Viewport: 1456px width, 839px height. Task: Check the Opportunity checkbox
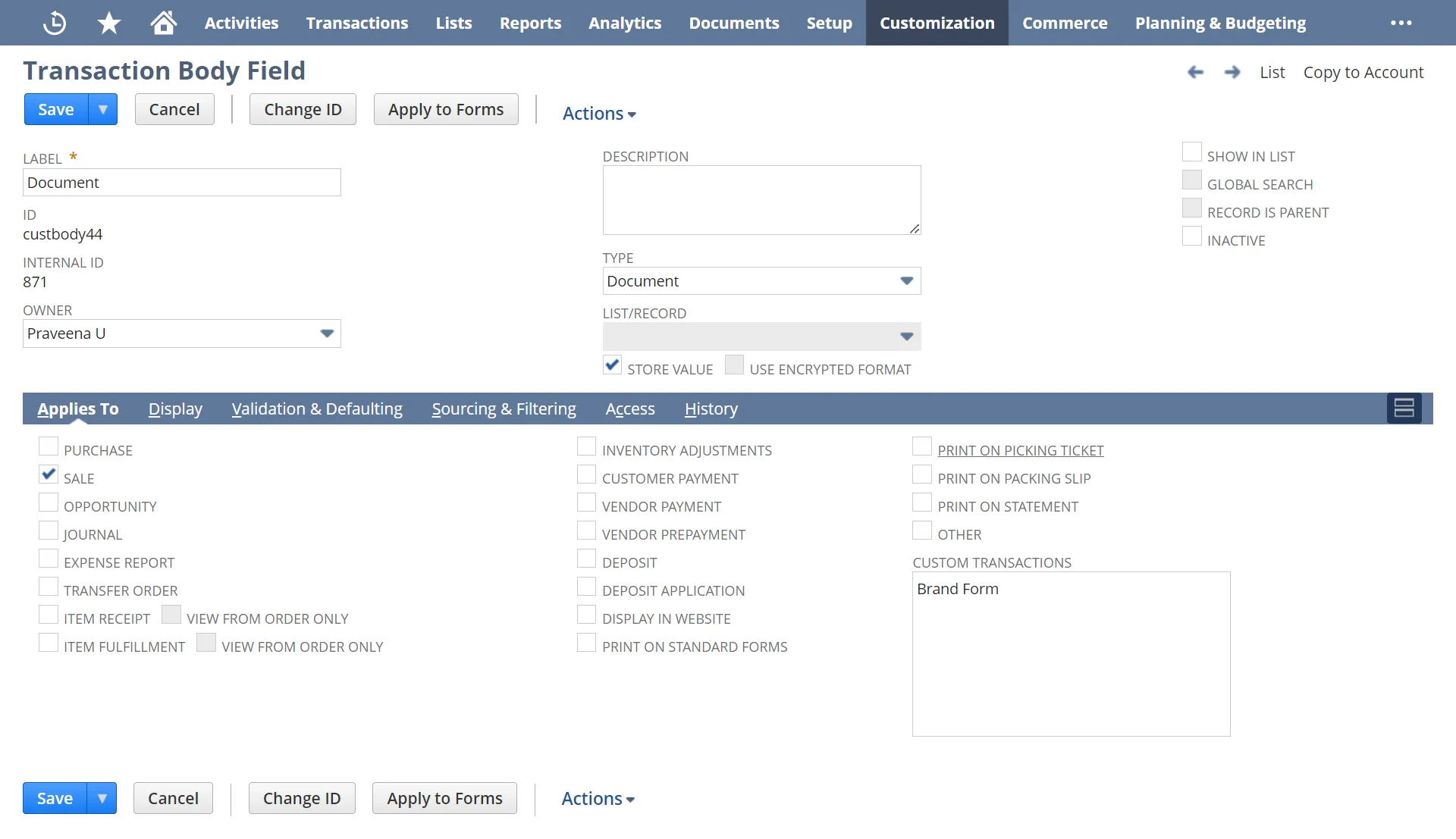click(49, 502)
